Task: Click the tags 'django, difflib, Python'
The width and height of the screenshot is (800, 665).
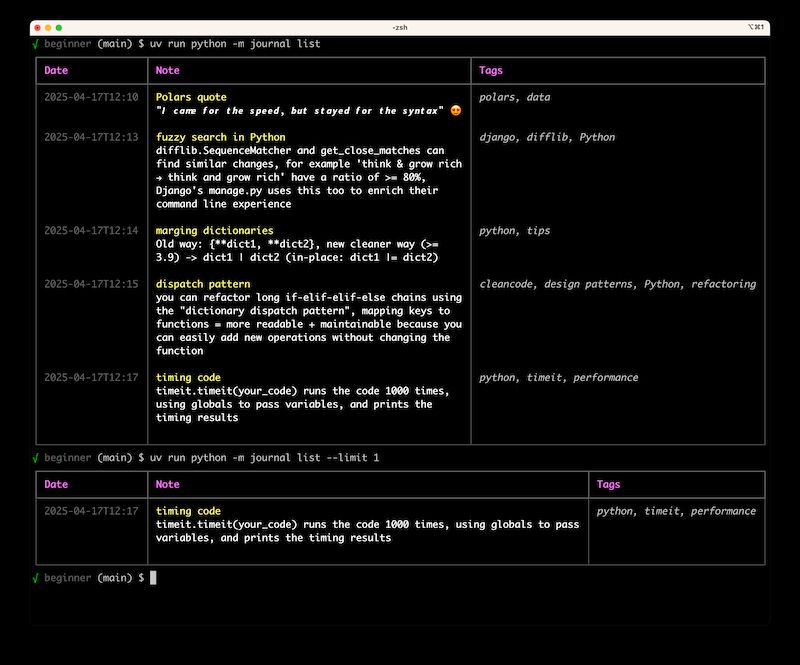Action: tap(547, 137)
